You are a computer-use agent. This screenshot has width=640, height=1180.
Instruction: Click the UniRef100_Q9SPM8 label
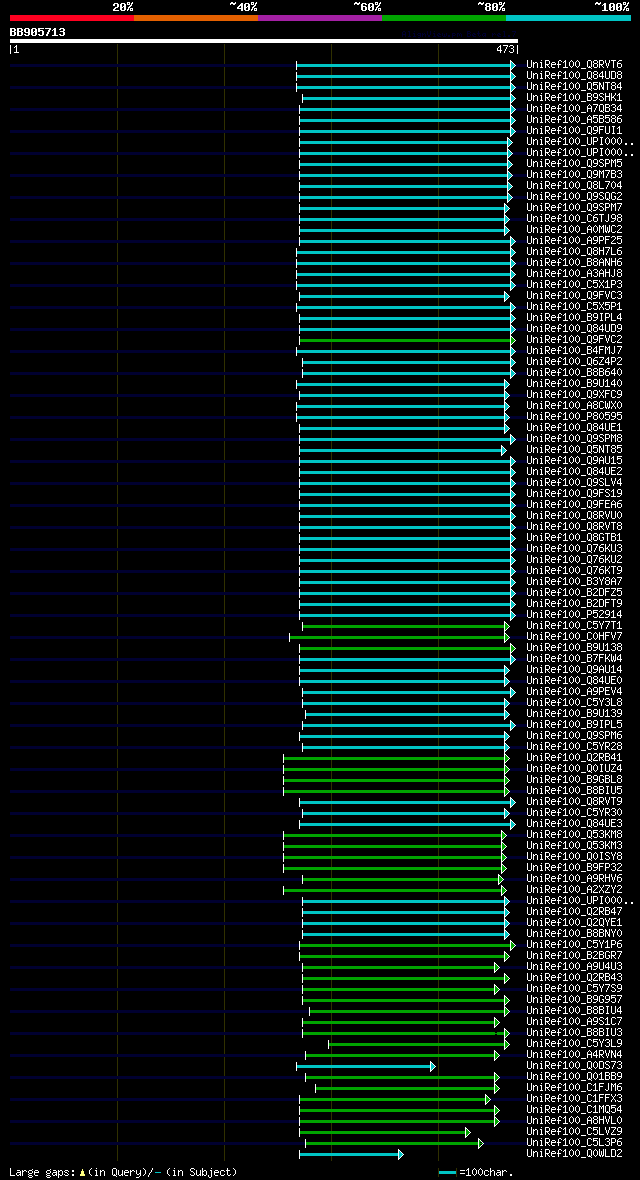click(574, 439)
